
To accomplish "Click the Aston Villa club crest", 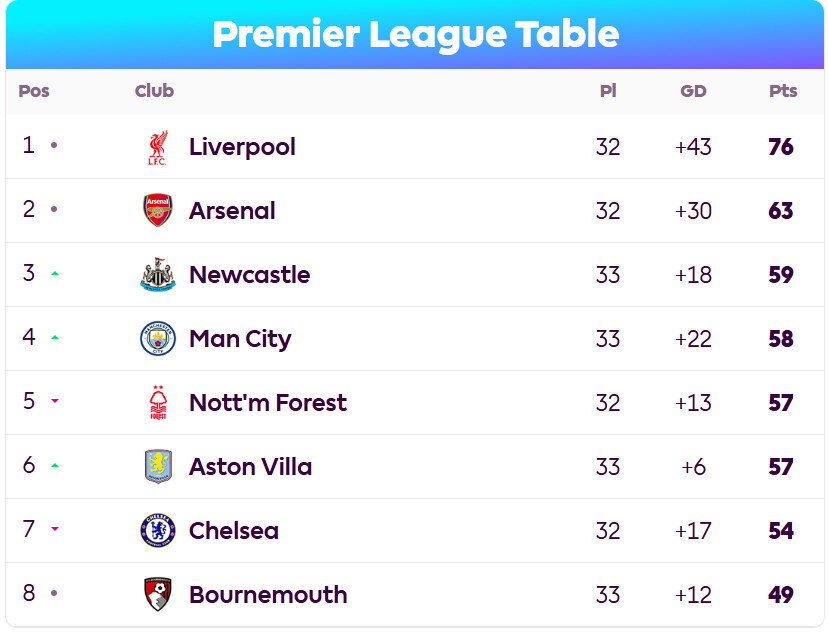I will tap(157, 467).
